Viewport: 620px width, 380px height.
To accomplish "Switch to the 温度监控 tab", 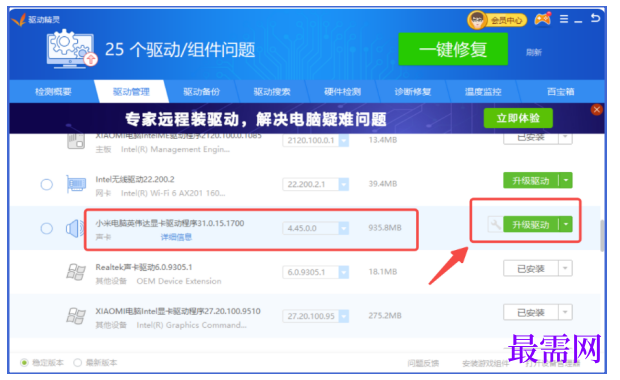I will [483, 92].
